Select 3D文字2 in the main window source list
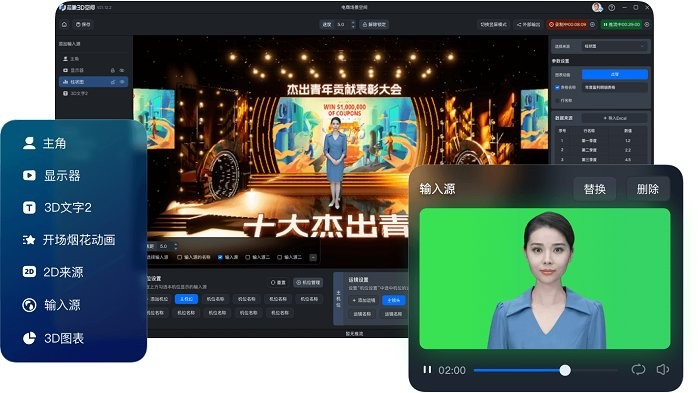Viewport: 700px width, 393px height. point(76,93)
